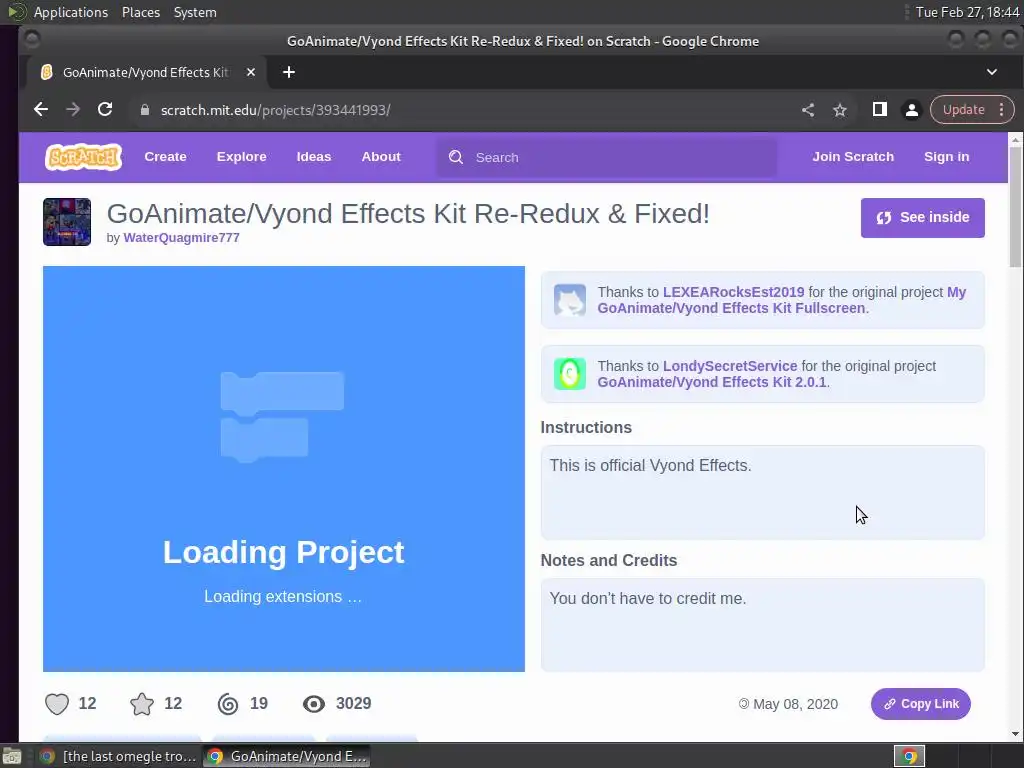Reload the page
The image size is (1024, 768).
click(105, 110)
